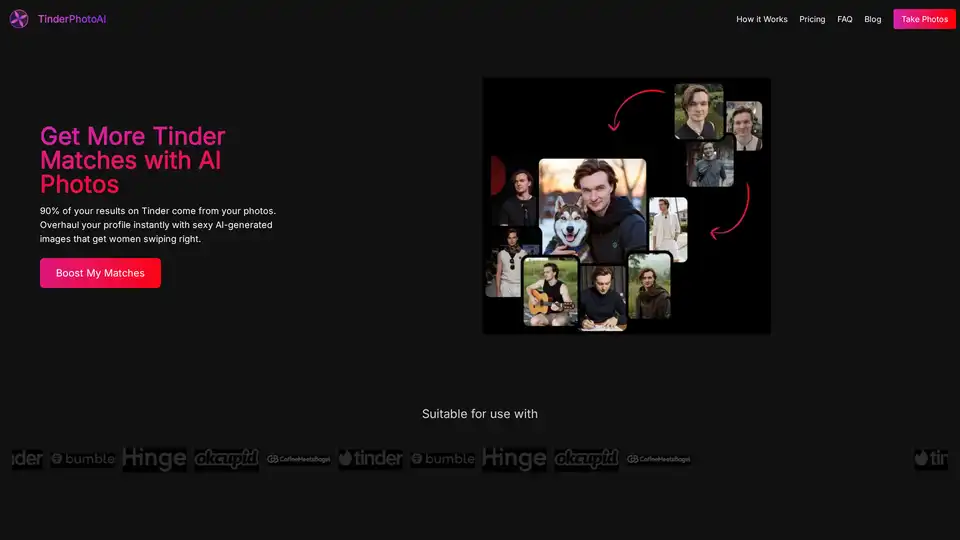960x540 pixels.
Task: Click the first CoffeeMeetsBagel logo
Action: [x=298, y=459]
